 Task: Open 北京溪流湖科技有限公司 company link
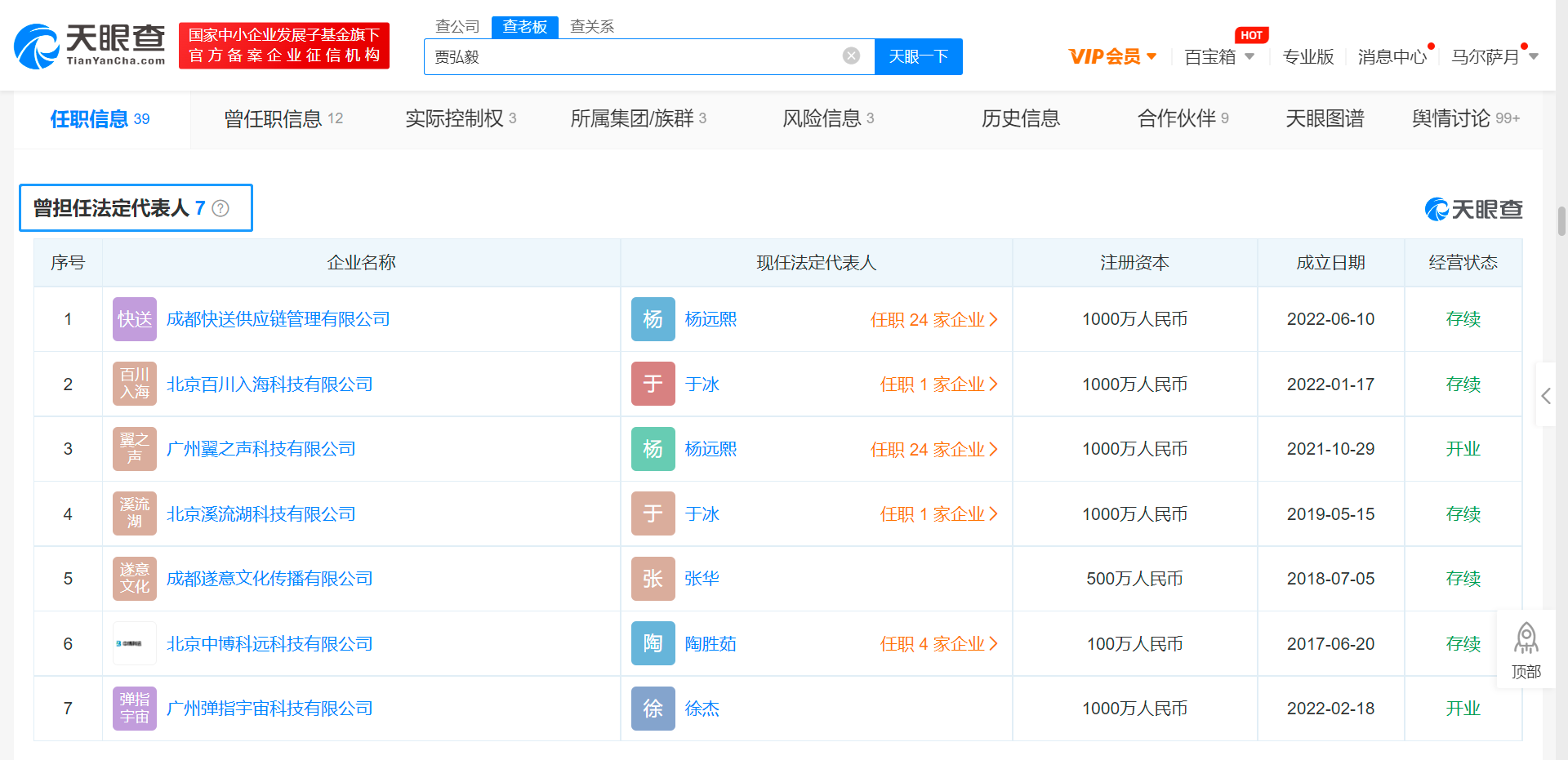pos(261,513)
